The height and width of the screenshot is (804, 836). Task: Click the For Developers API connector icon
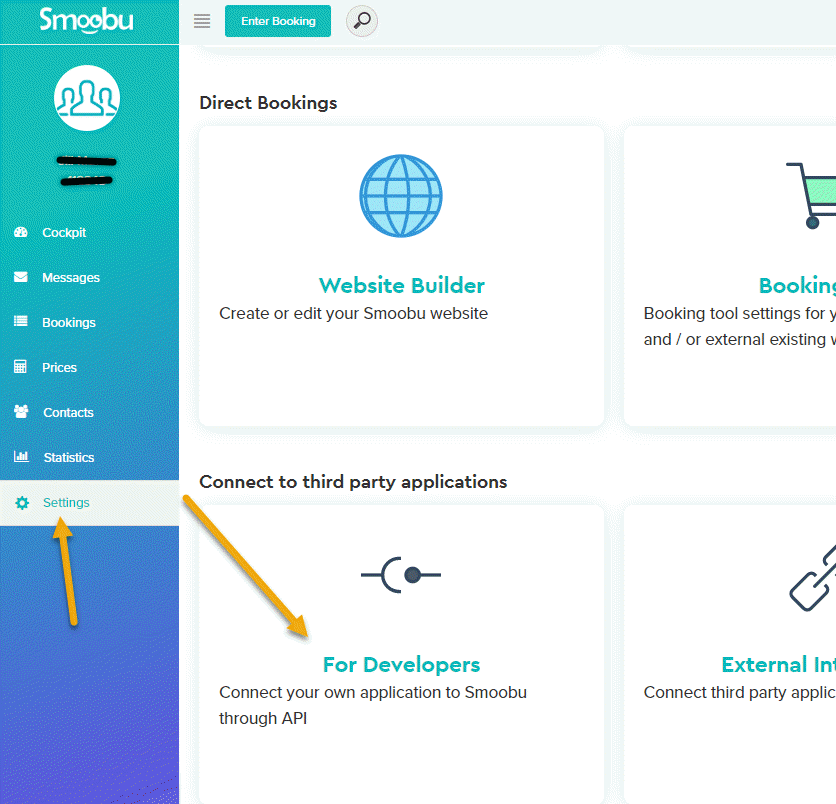401,575
